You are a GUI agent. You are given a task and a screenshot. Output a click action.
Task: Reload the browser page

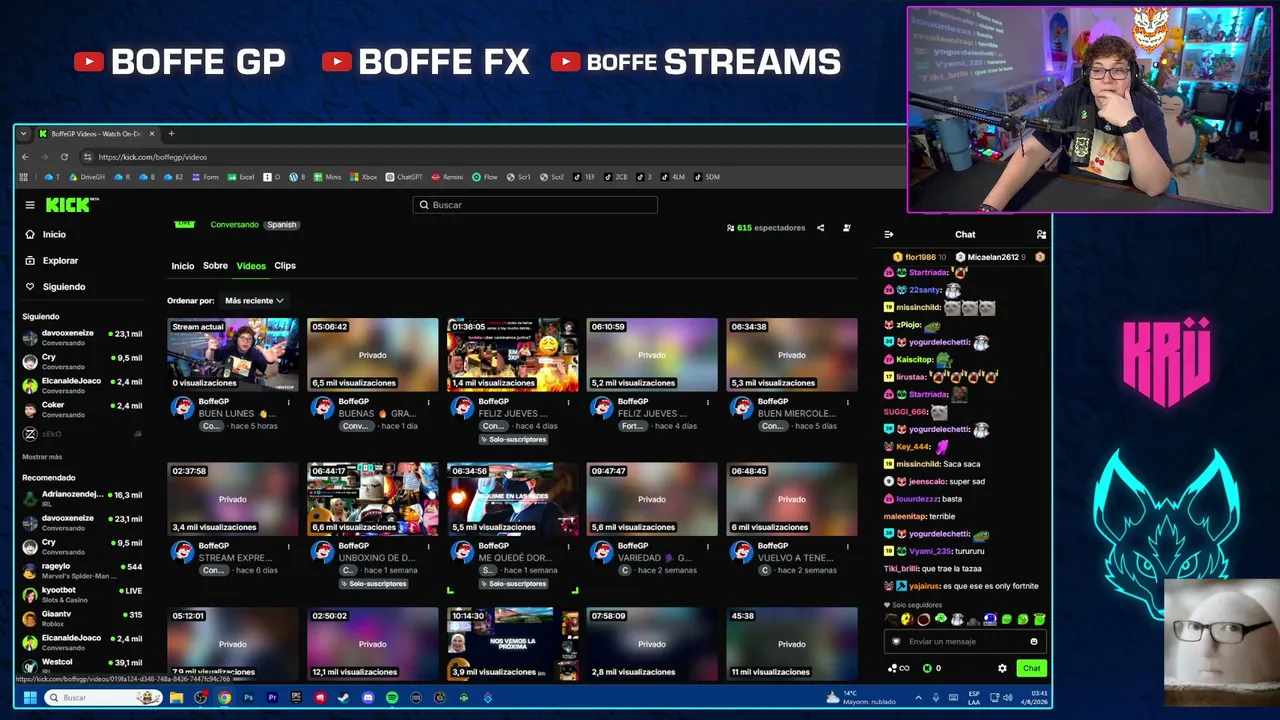[x=64, y=157]
